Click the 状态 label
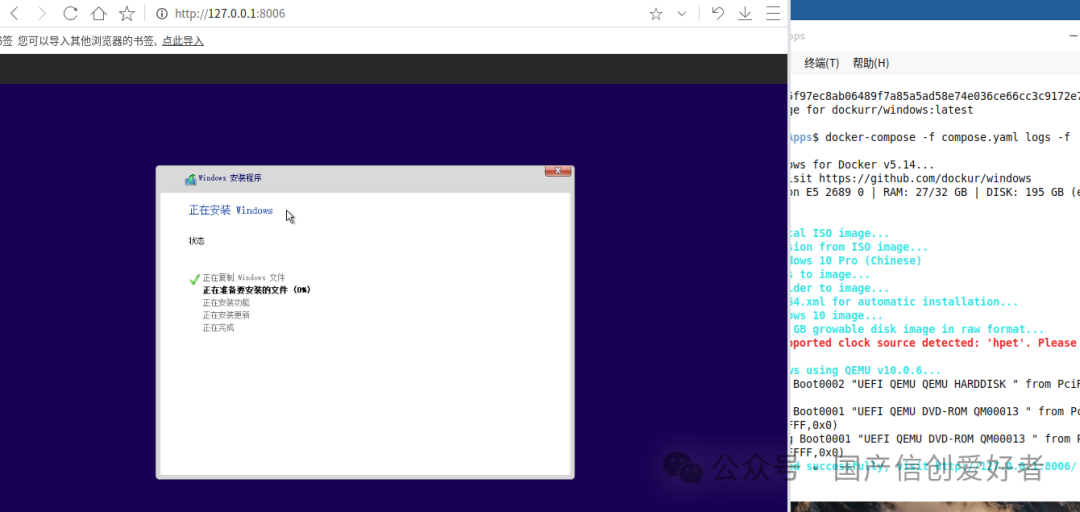 tap(196, 241)
